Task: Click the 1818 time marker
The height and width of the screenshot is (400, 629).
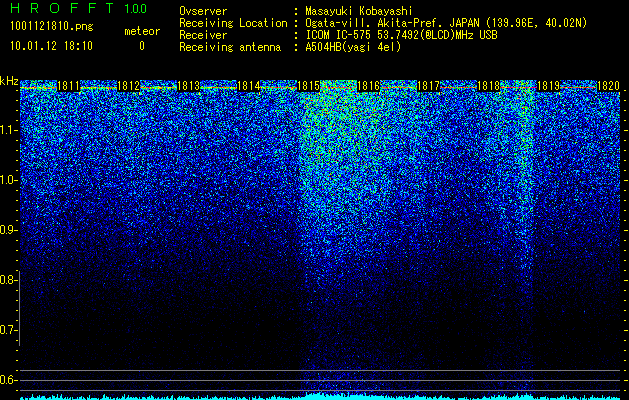Action: (x=489, y=85)
